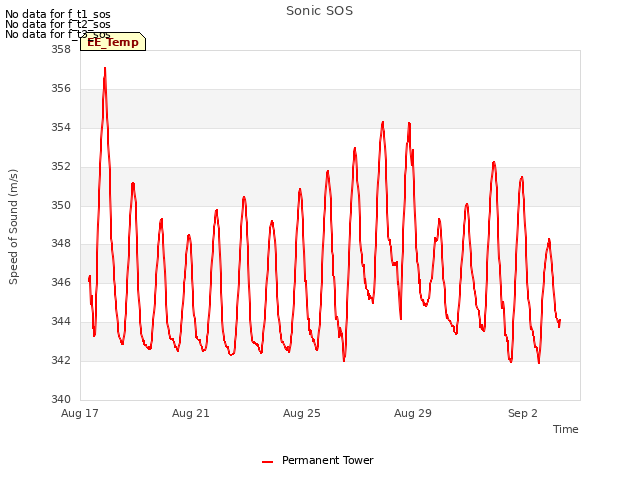Viewport: 640px width, 480px height.
Task: Click the 352 y-axis tick label
Action: (x=61, y=167)
